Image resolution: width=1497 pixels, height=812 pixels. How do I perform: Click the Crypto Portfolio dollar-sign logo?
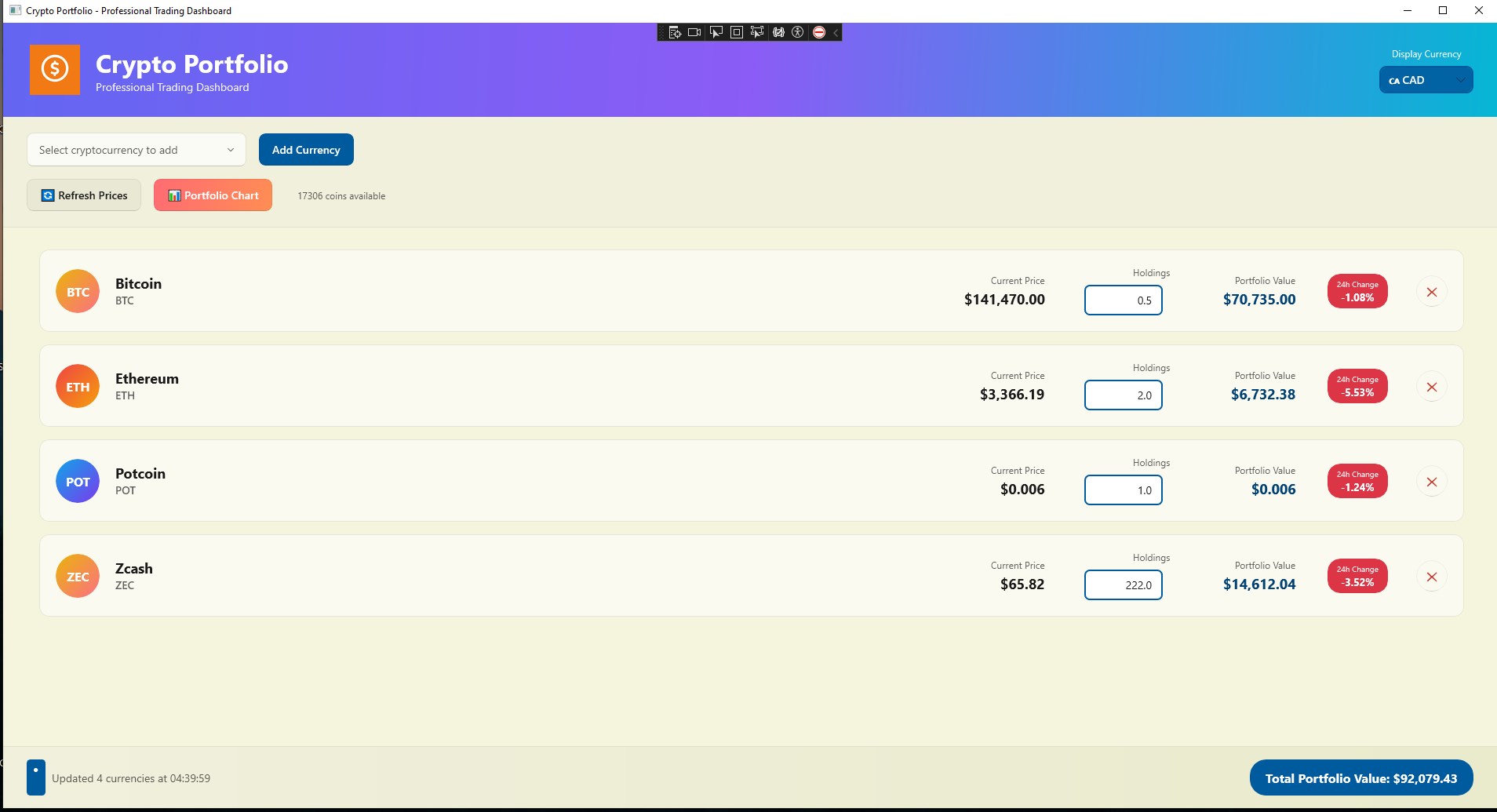54,70
